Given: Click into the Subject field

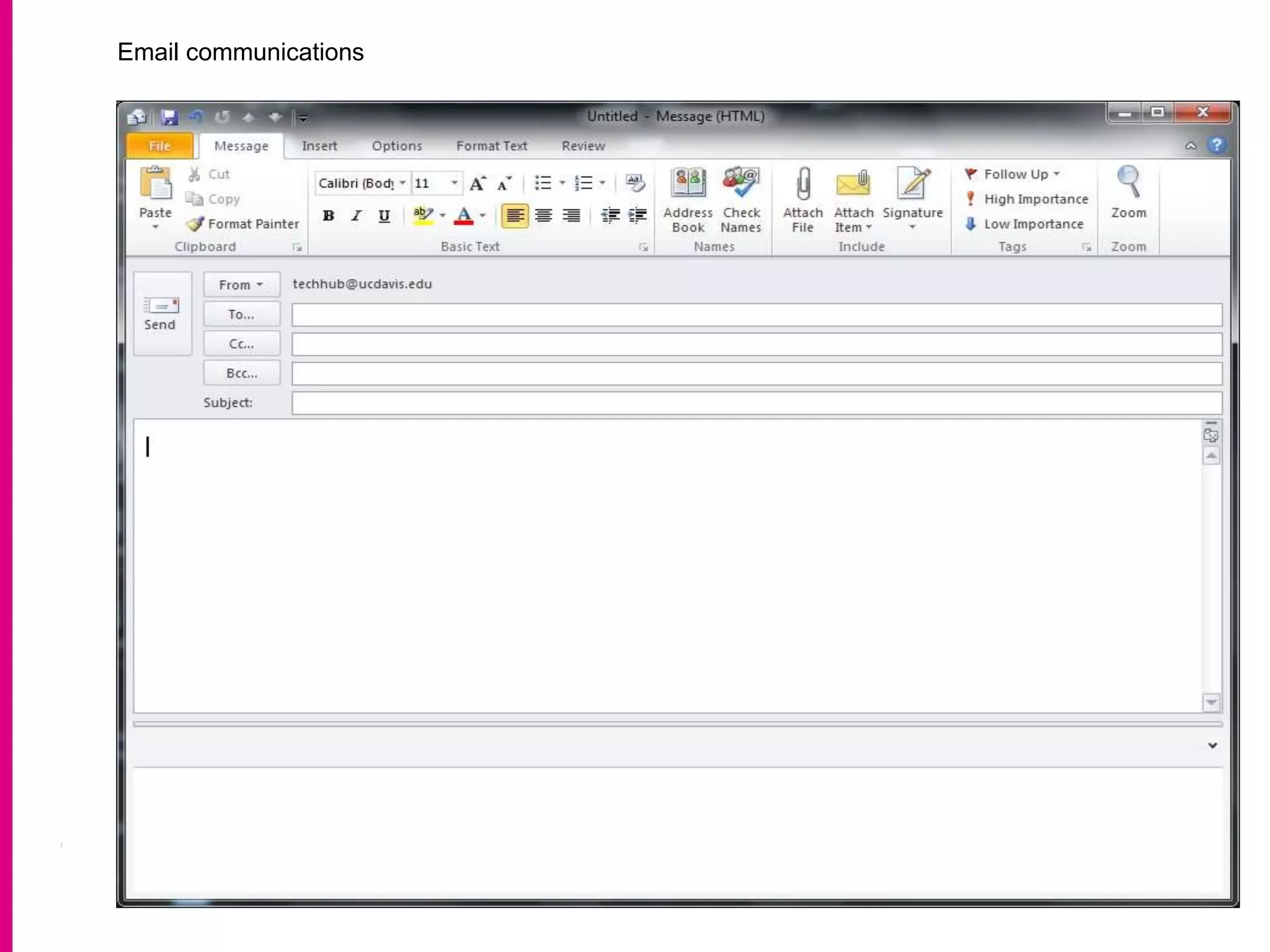Looking at the screenshot, I should click(x=757, y=403).
